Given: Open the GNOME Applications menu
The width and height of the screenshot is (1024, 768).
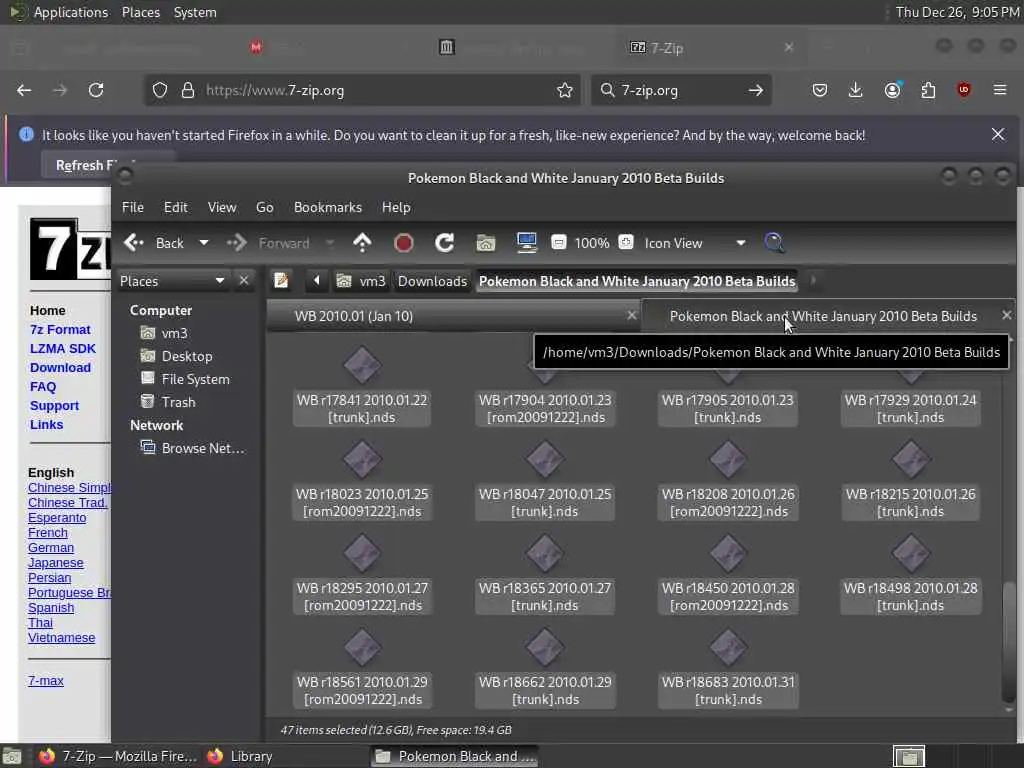Looking at the screenshot, I should (71, 12).
